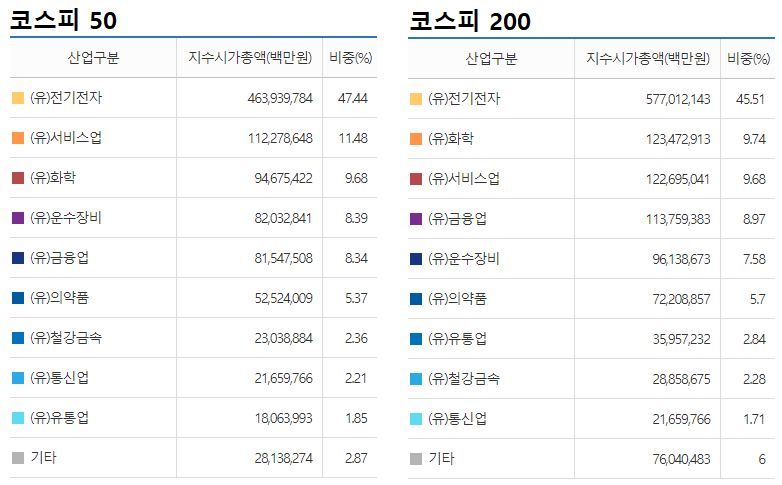782x485 pixels.
Task: Click the percentage 47.44
Action: (x=353, y=98)
